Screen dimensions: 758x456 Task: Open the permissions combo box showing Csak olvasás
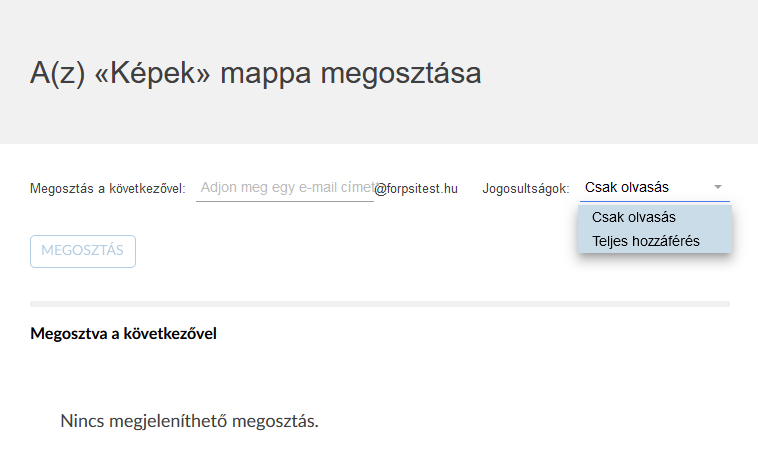click(x=655, y=188)
